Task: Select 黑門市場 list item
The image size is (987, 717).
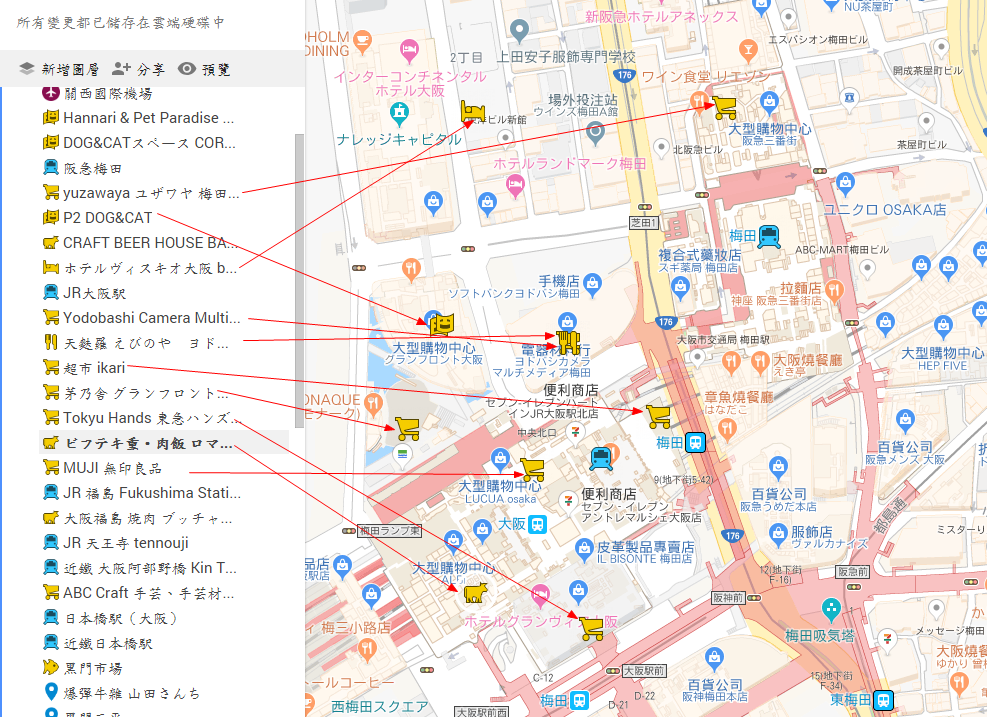Action: (x=82, y=668)
